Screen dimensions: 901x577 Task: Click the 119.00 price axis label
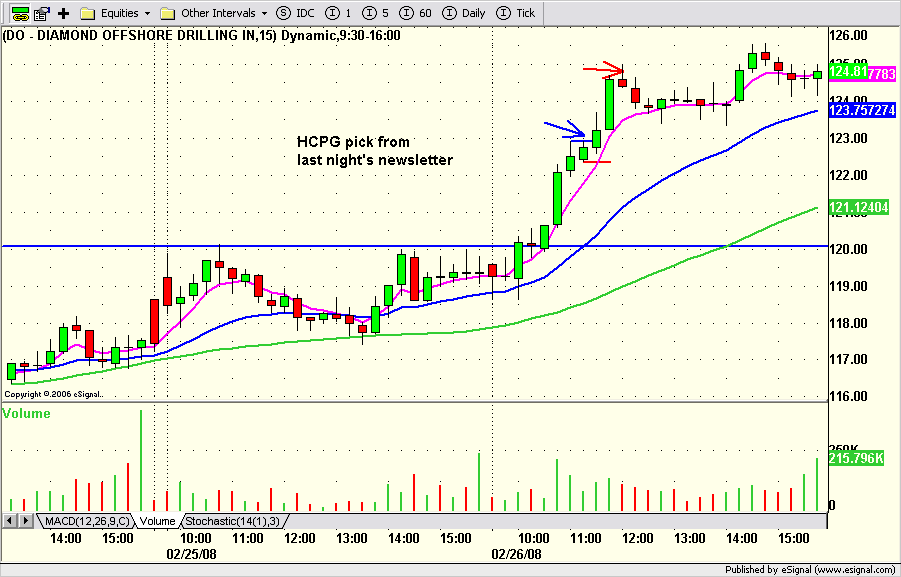click(849, 286)
